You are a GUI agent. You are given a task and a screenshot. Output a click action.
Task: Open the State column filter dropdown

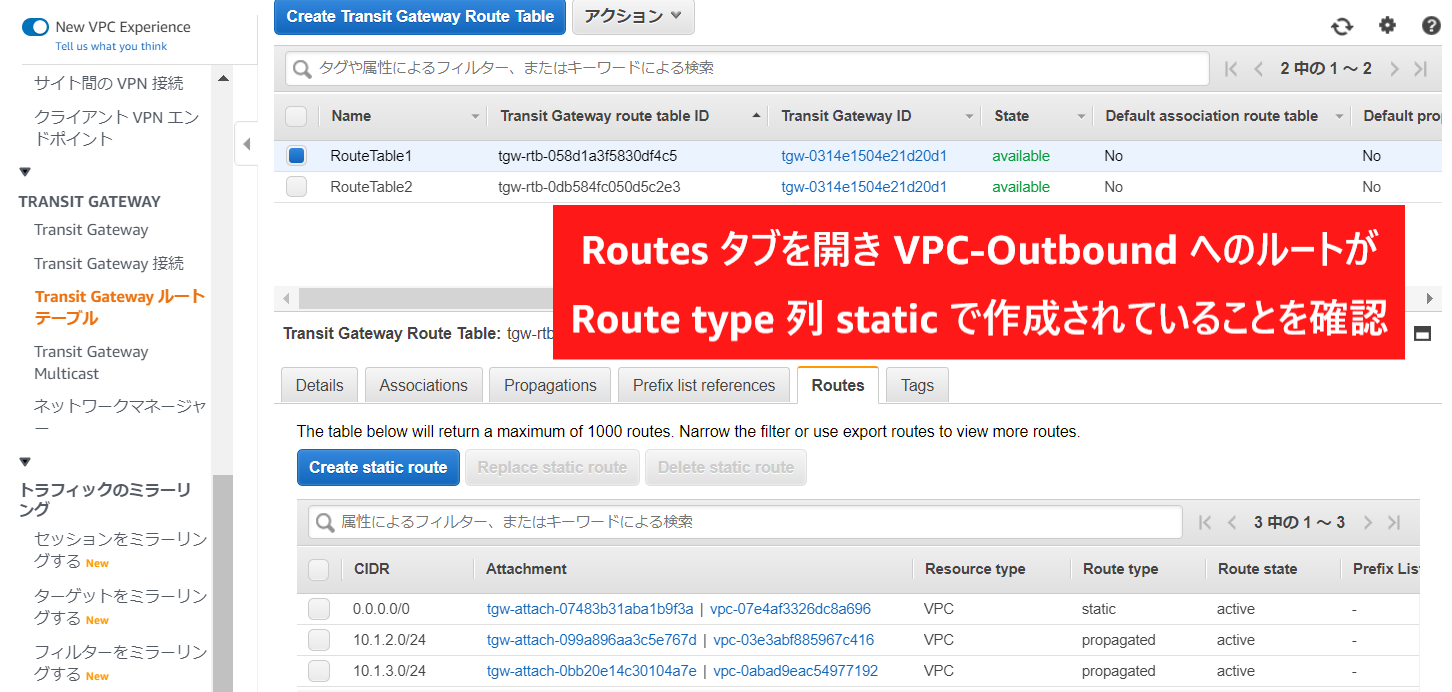(x=1080, y=117)
